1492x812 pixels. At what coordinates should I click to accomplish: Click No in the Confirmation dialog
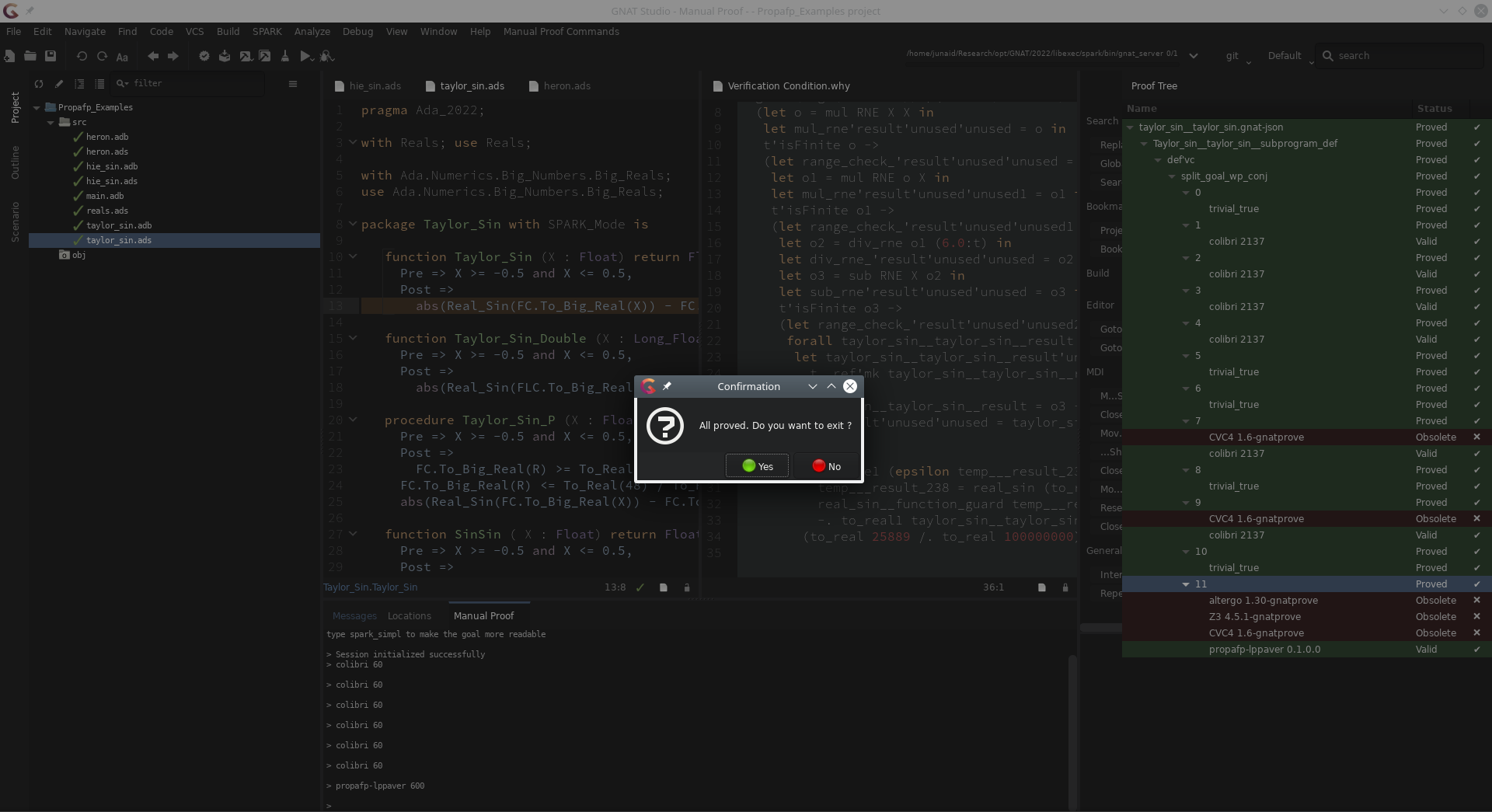point(827,466)
